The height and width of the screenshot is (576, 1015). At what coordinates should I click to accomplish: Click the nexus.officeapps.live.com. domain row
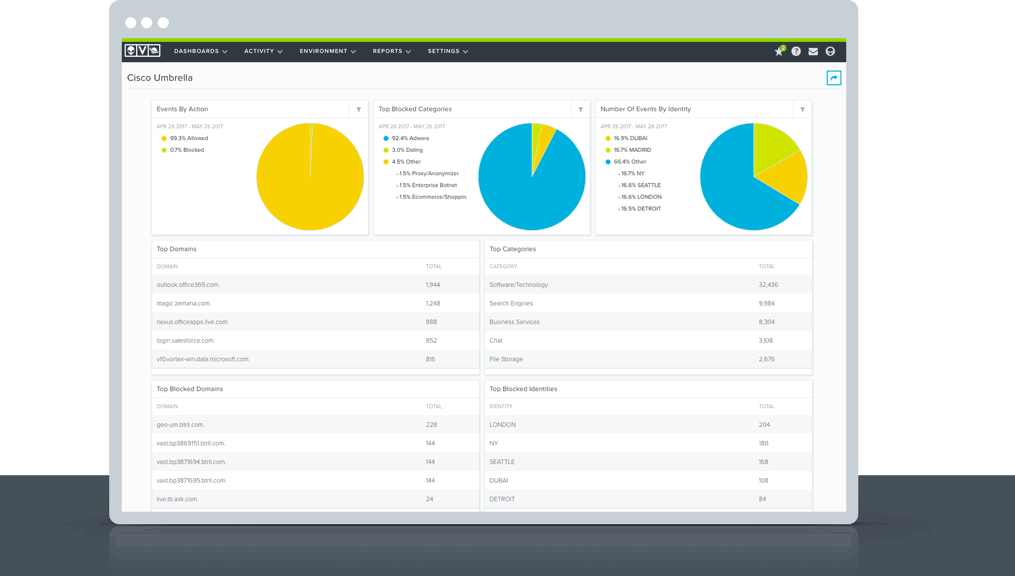pyautogui.click(x=315, y=322)
